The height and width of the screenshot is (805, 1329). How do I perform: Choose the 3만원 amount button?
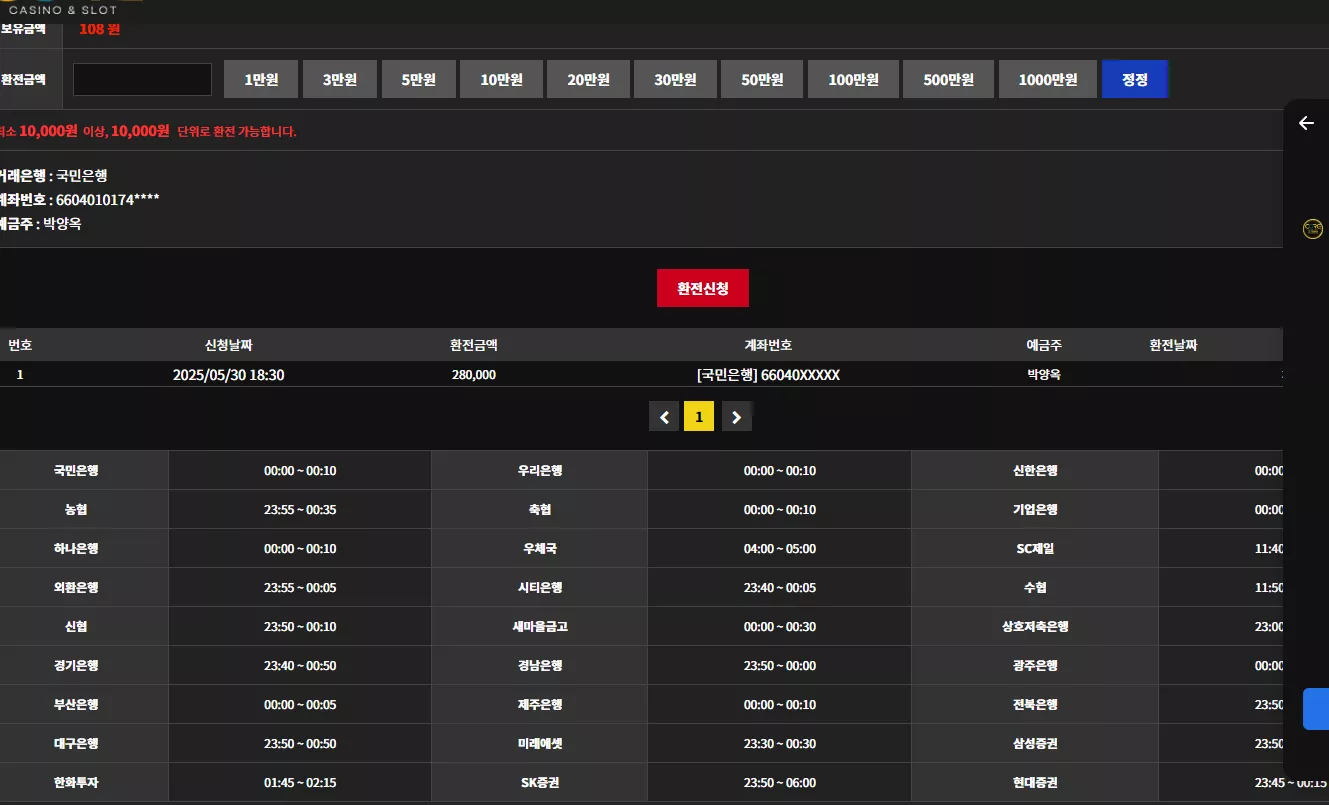(340, 80)
